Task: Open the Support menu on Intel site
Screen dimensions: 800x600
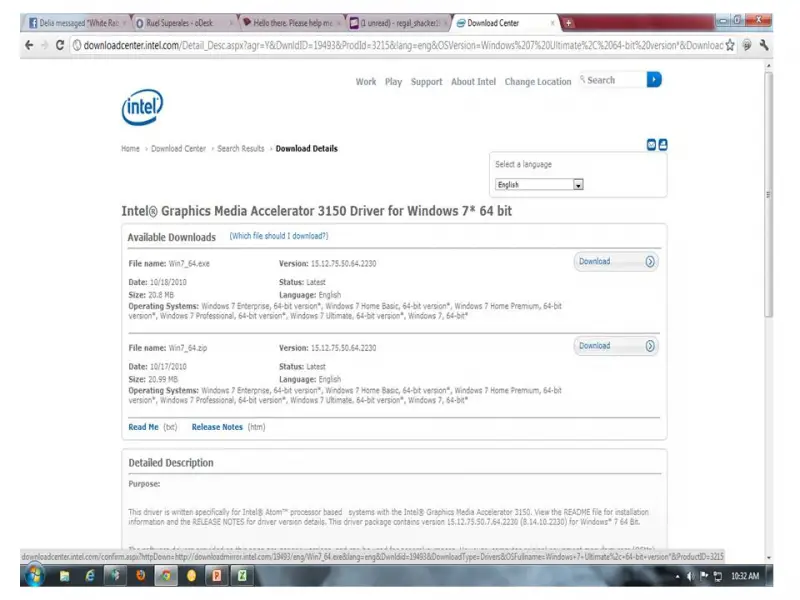Action: click(x=427, y=82)
